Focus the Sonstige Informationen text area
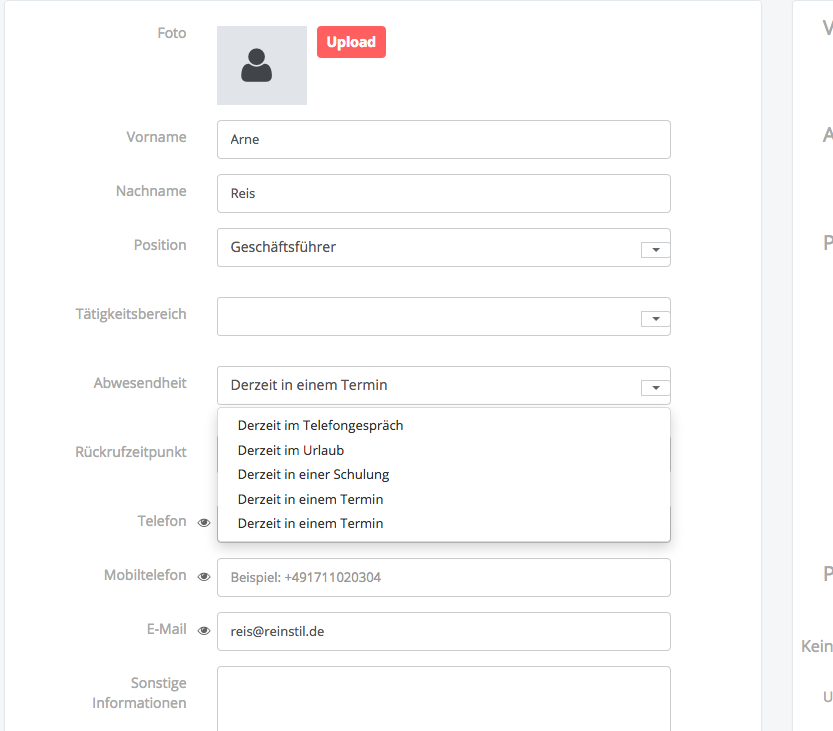The image size is (833, 731). (x=443, y=698)
